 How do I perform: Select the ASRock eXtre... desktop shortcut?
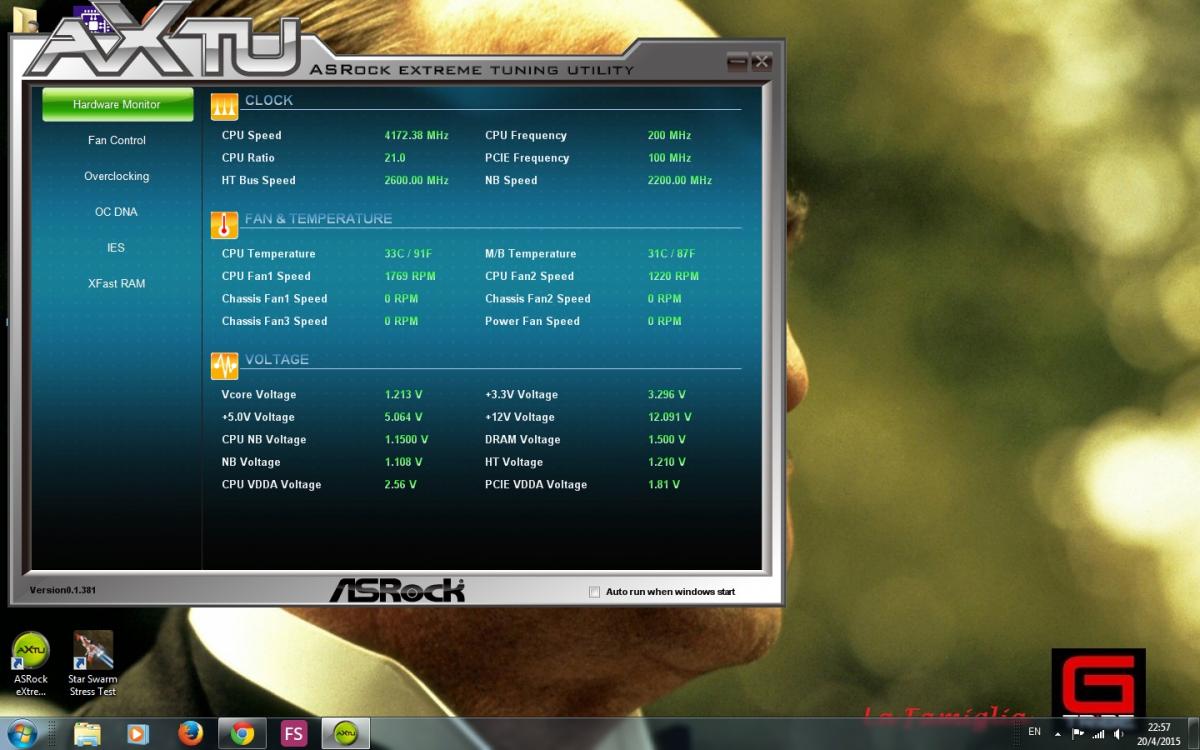coord(31,664)
